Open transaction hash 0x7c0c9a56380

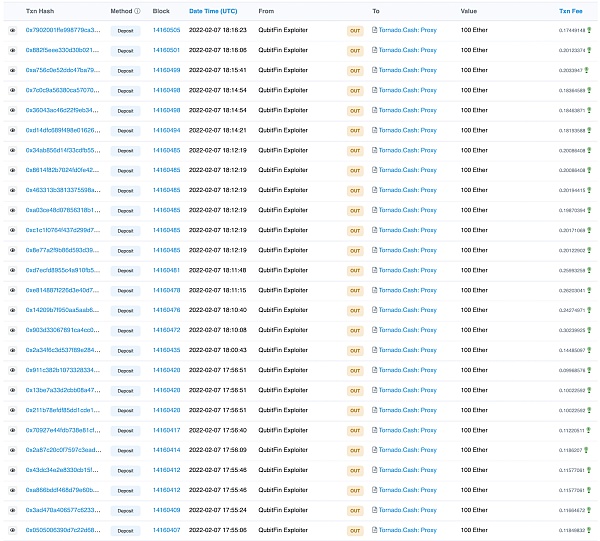[x=62, y=90]
